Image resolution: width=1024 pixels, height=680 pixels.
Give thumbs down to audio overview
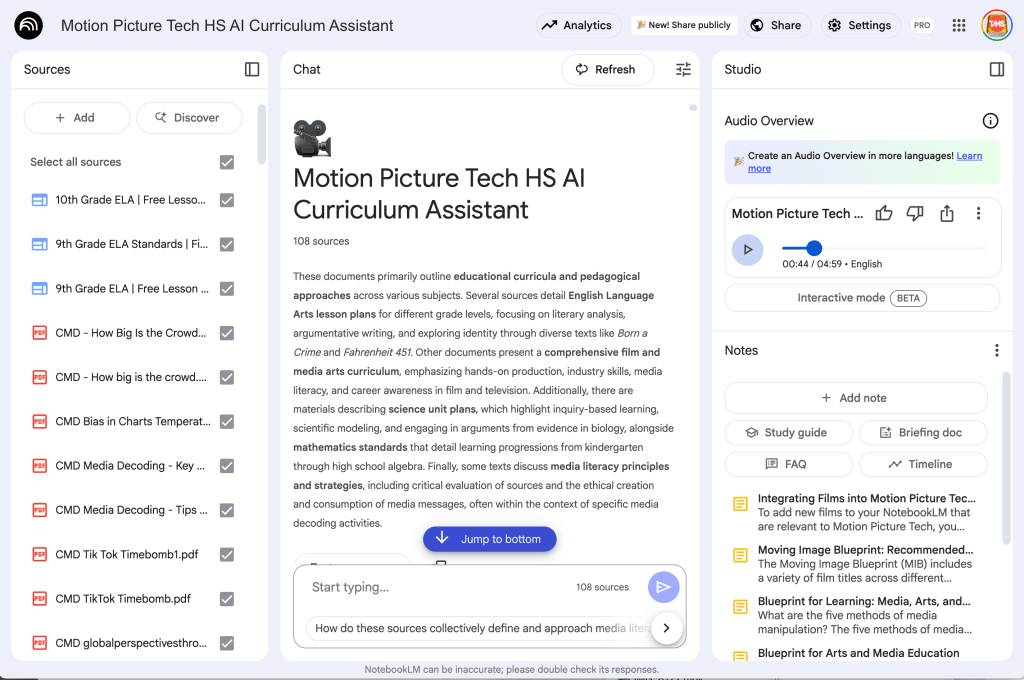(x=914, y=213)
